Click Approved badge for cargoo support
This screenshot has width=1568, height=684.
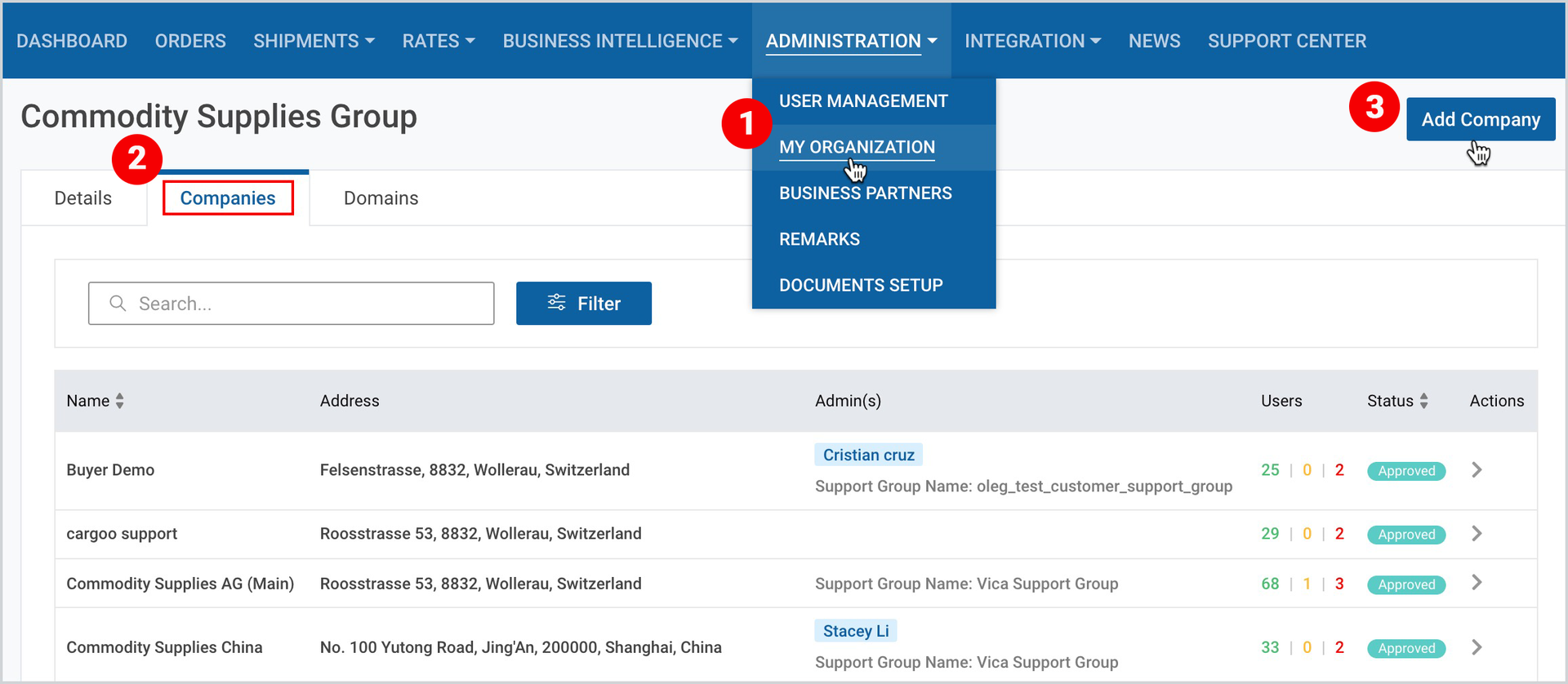click(1406, 535)
